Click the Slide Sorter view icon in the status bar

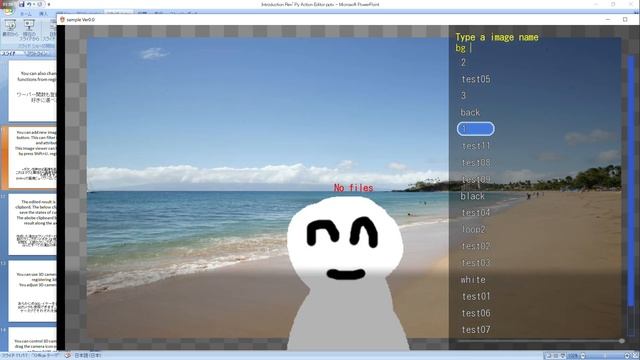click(x=556, y=356)
